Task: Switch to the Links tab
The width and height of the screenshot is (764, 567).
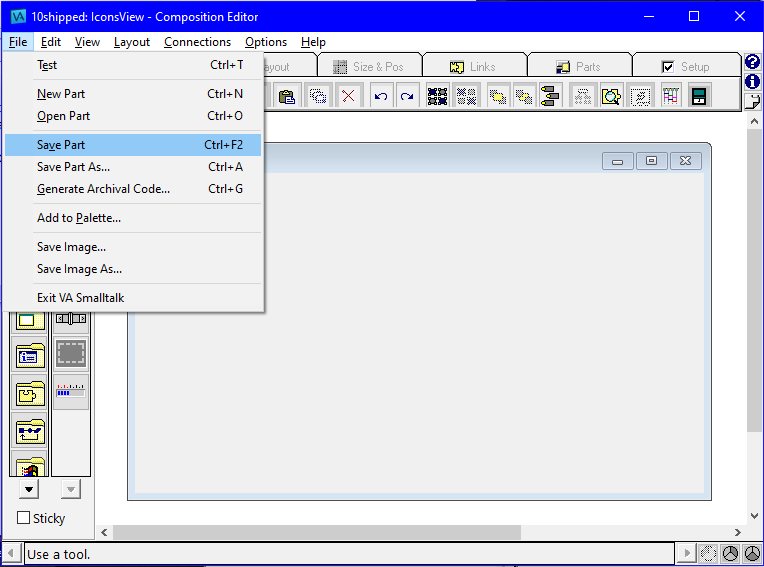Action: click(x=474, y=67)
